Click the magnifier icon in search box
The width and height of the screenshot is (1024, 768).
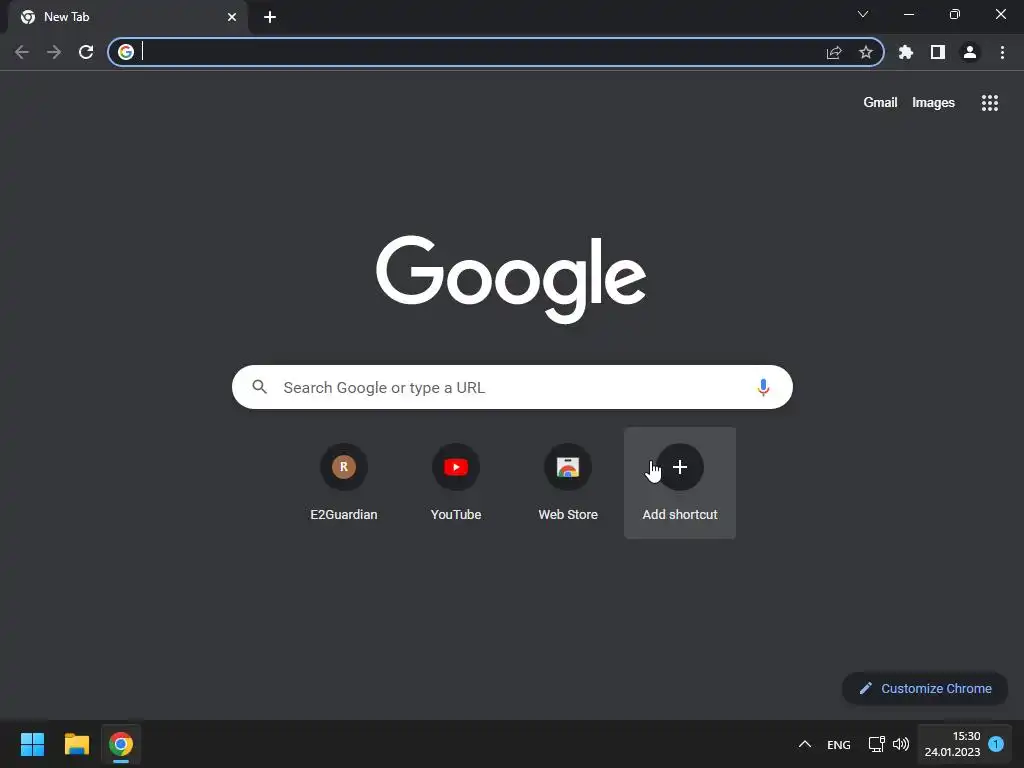(259, 387)
